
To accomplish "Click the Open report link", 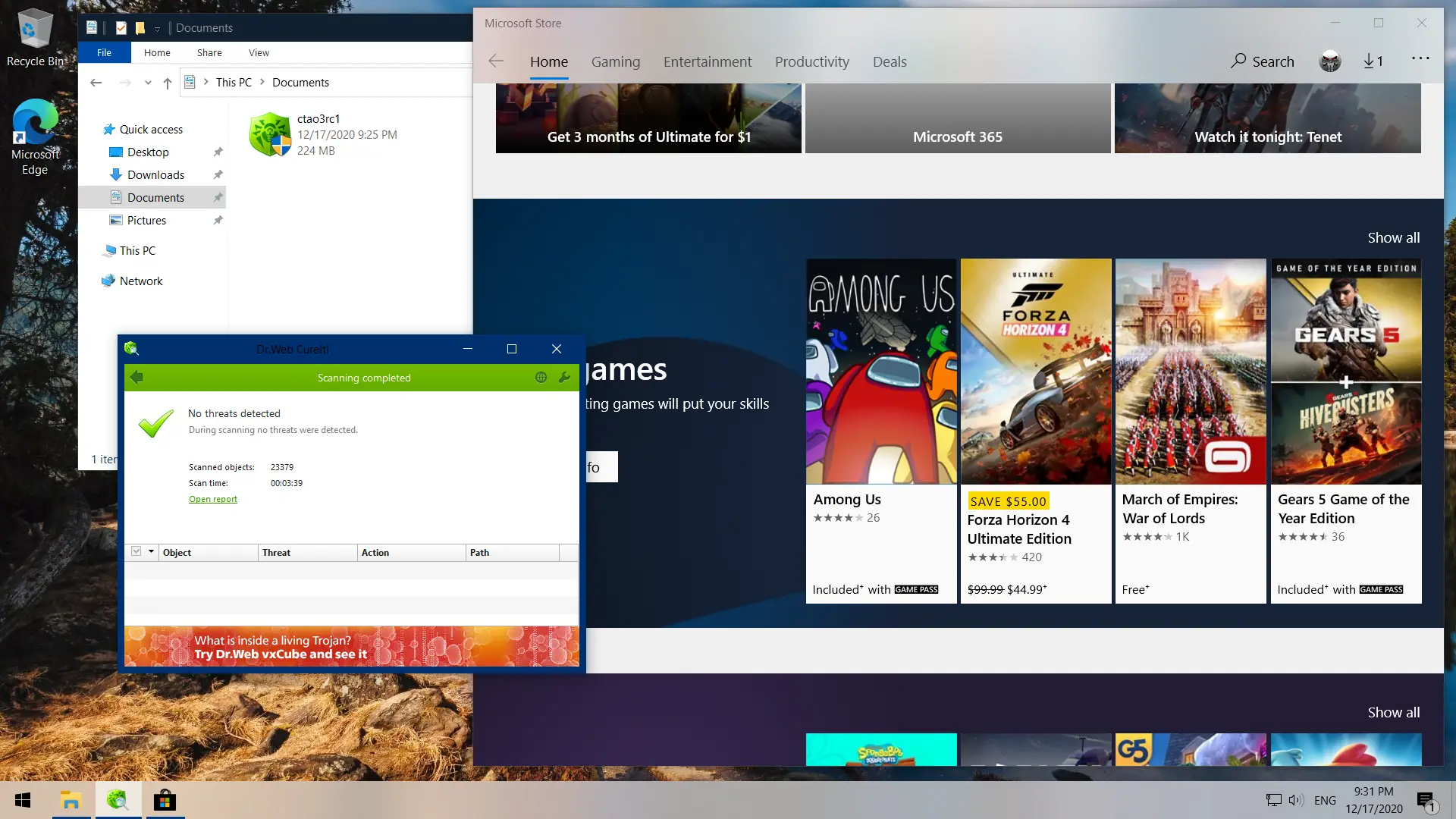I will point(212,499).
